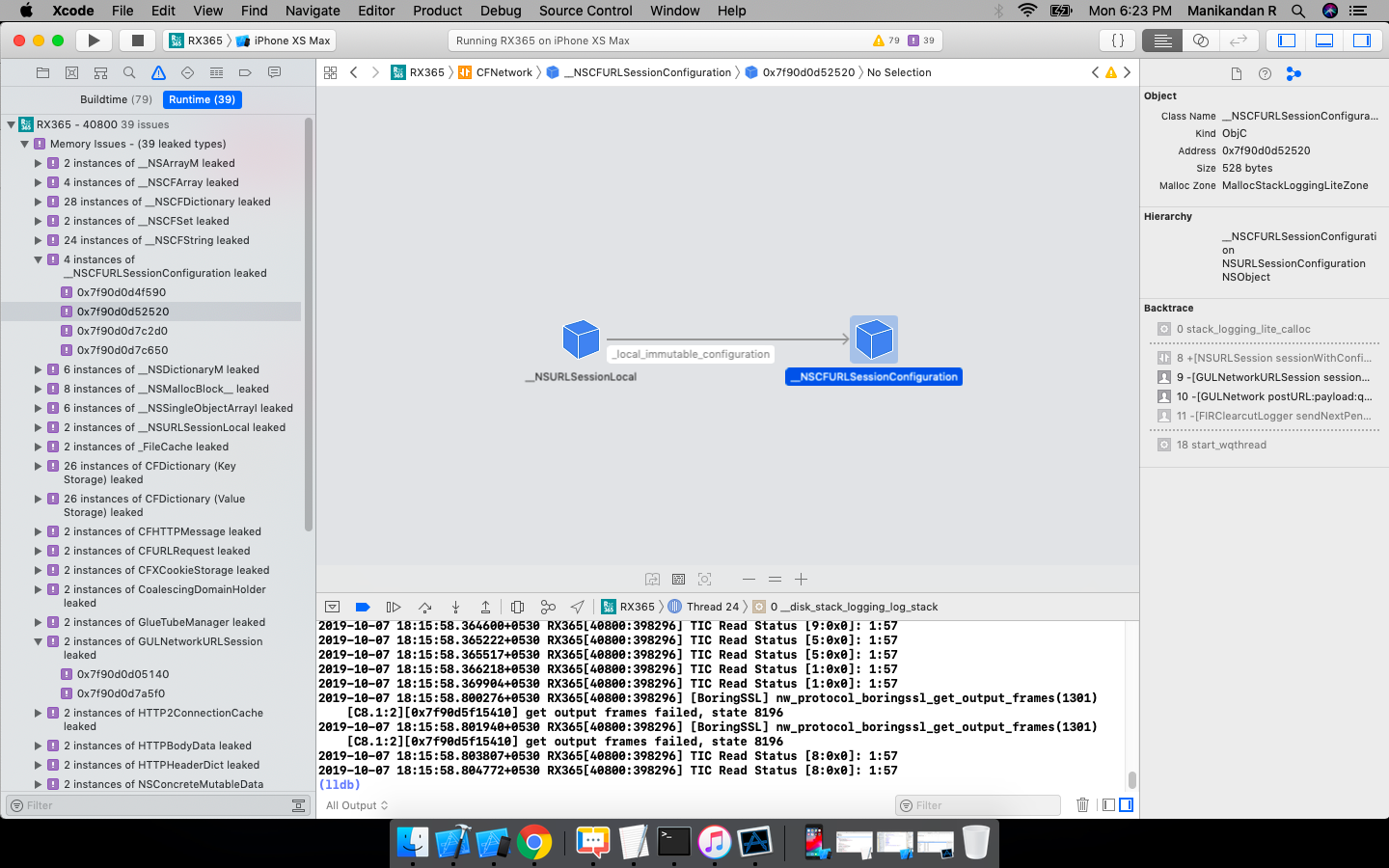Click the Wi-Fi icon in the menu bar
The height and width of the screenshot is (868, 1389).
(1027, 11)
